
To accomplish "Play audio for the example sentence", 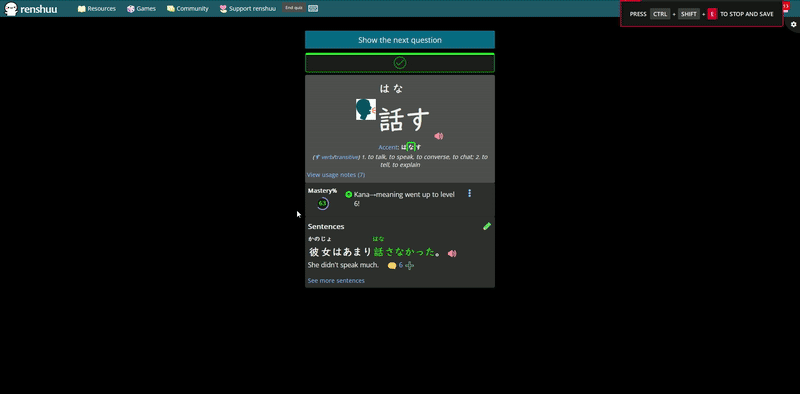I will tap(452, 253).
